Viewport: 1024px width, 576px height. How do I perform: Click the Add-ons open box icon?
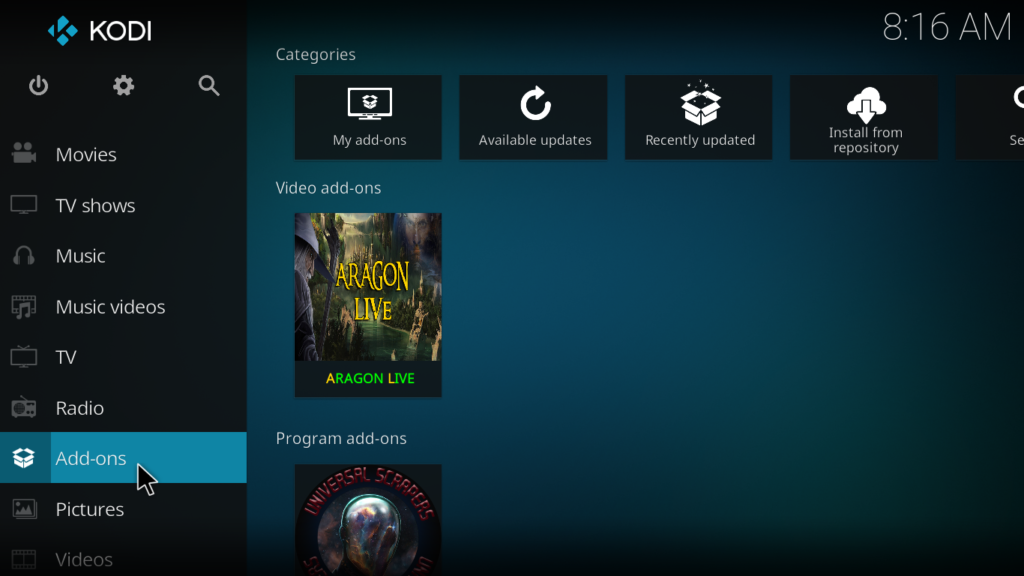click(x=24, y=458)
